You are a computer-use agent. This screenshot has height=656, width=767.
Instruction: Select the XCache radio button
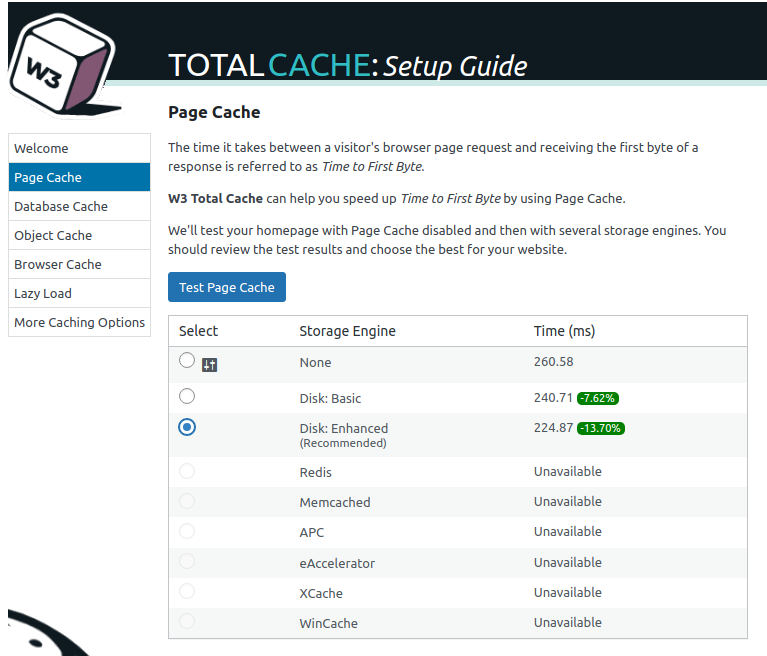coord(187,591)
